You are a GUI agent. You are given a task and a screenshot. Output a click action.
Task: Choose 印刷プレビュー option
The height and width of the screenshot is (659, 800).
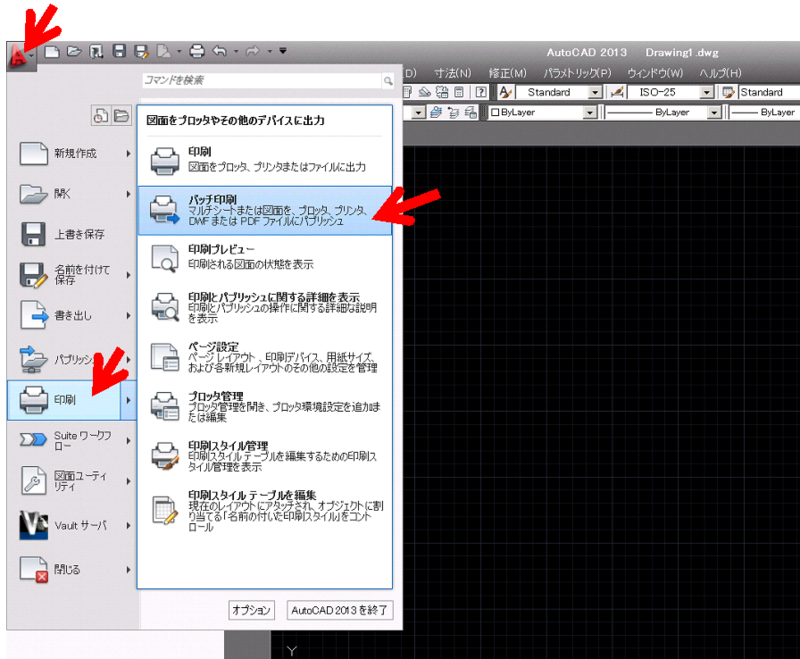click(x=264, y=257)
